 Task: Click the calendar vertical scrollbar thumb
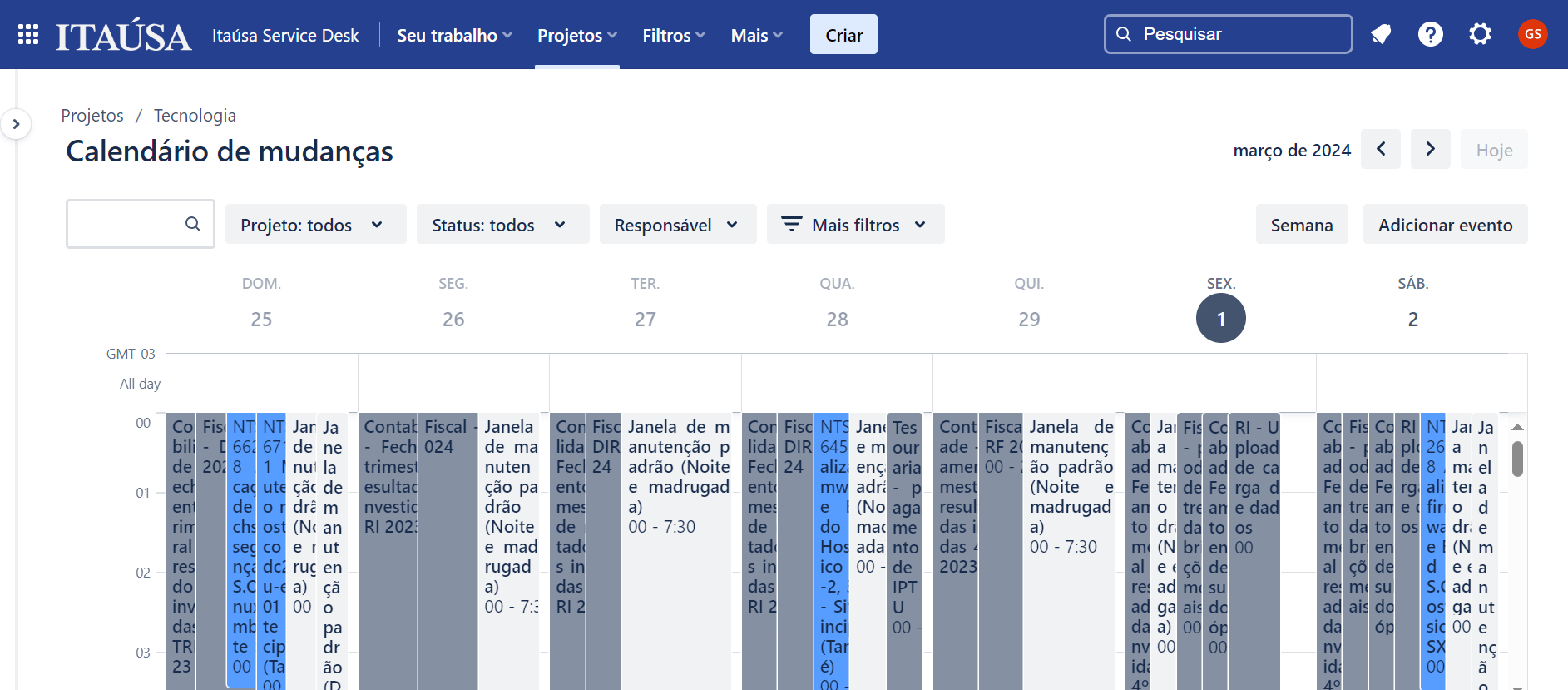[1517, 459]
